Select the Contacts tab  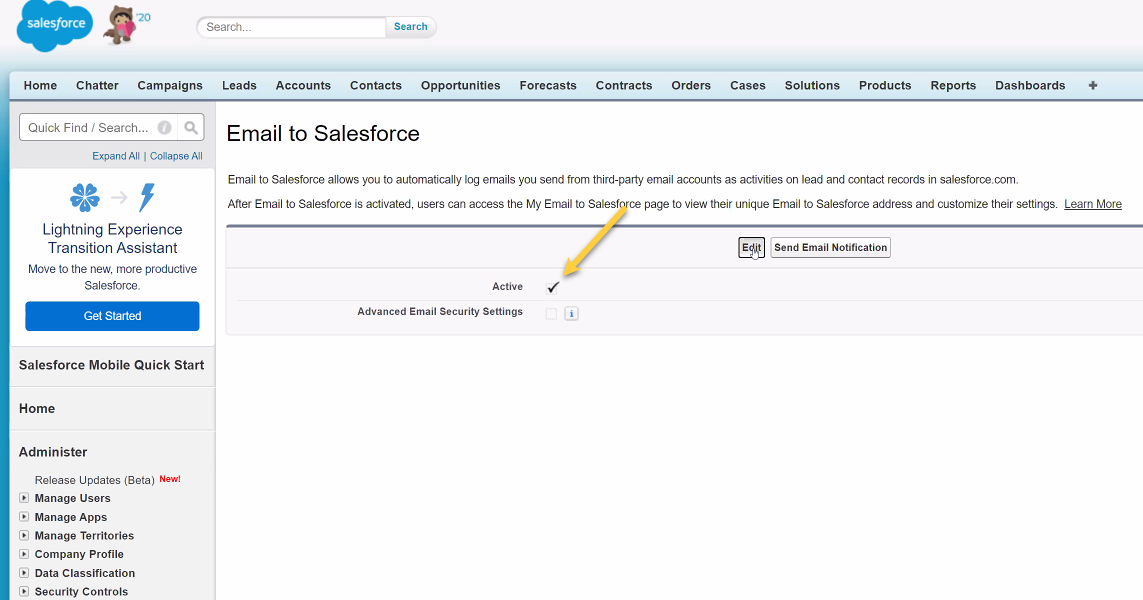[x=375, y=85]
